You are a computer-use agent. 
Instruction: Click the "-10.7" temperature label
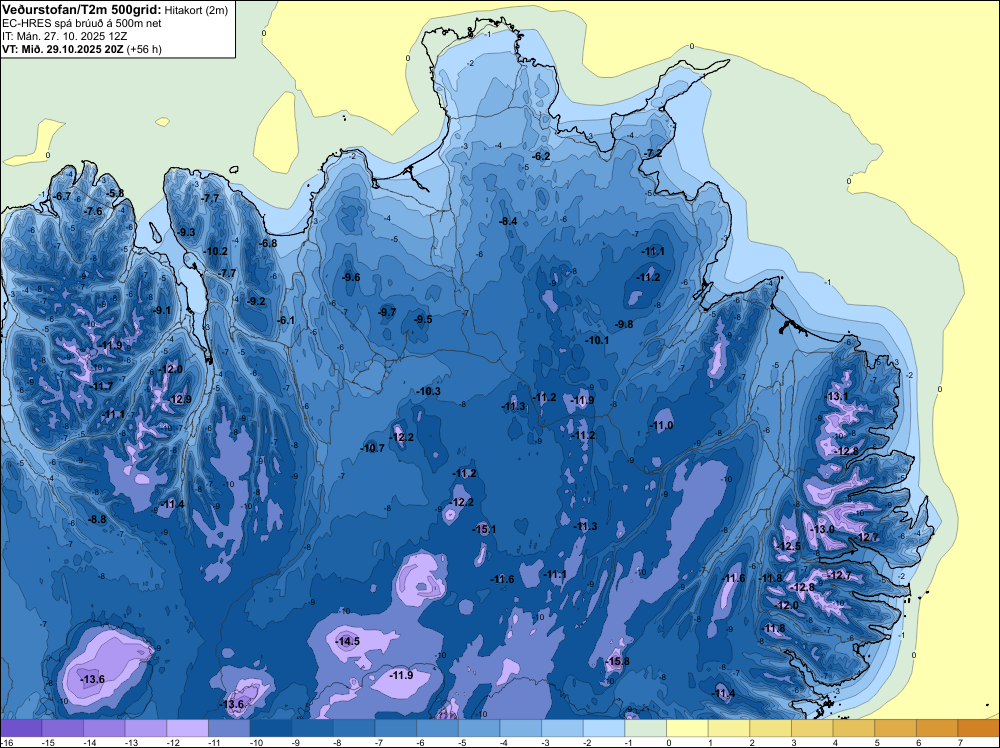[372, 448]
